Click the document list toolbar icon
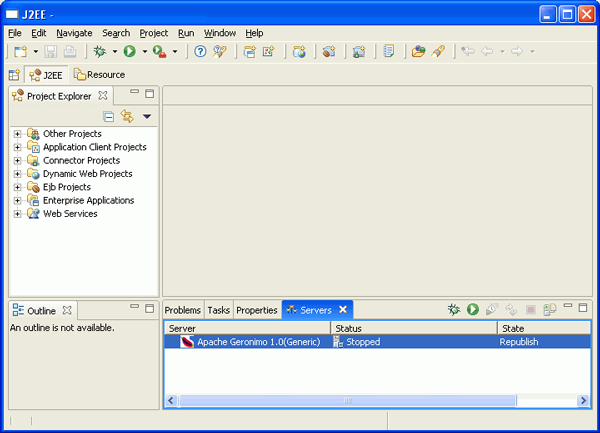600x433 pixels. coord(389,51)
